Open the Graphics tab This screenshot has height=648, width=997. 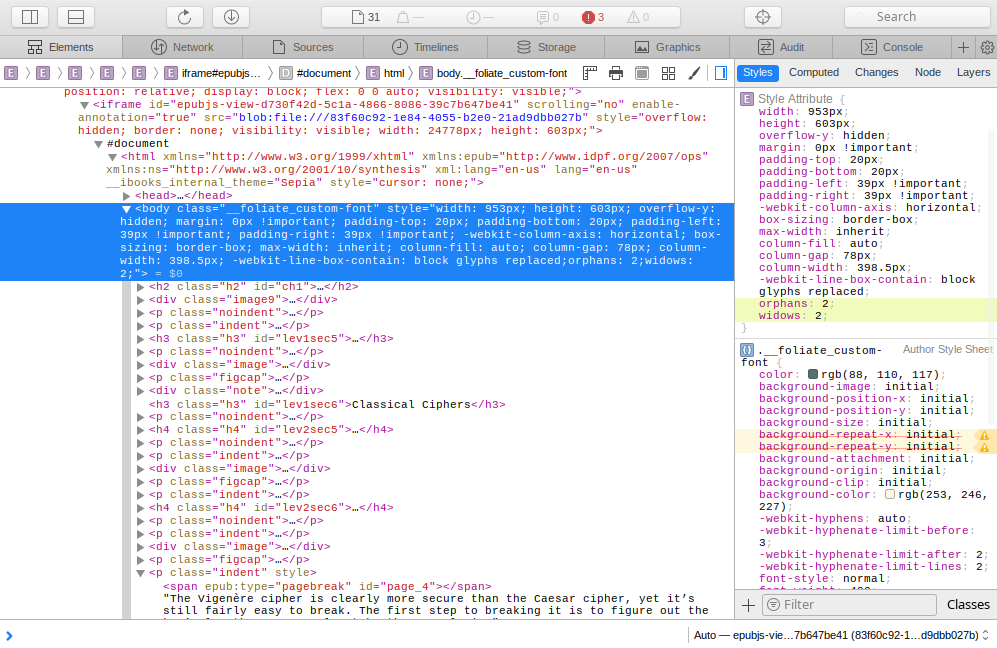click(x=667, y=47)
